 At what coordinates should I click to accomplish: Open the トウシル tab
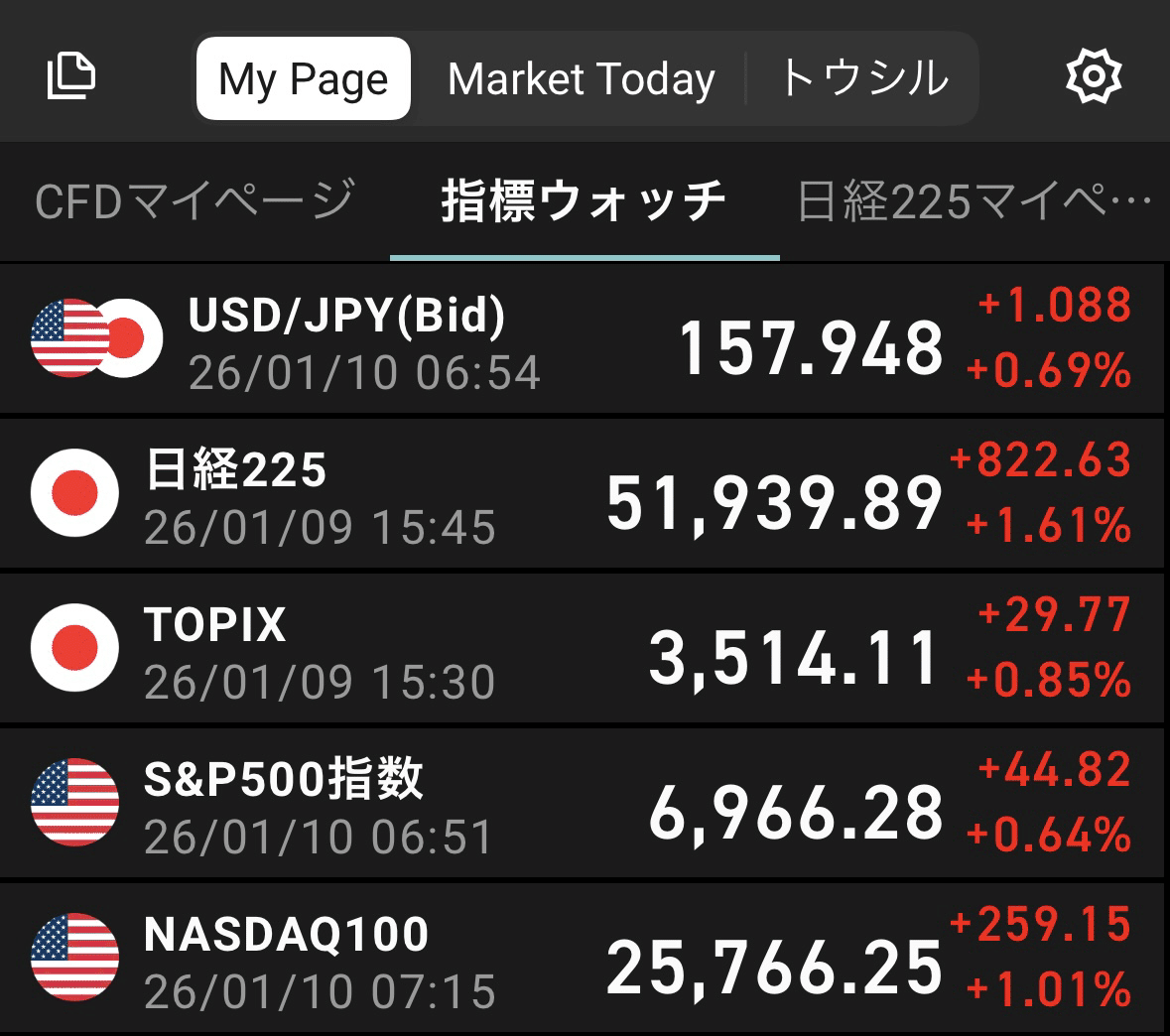tap(862, 78)
